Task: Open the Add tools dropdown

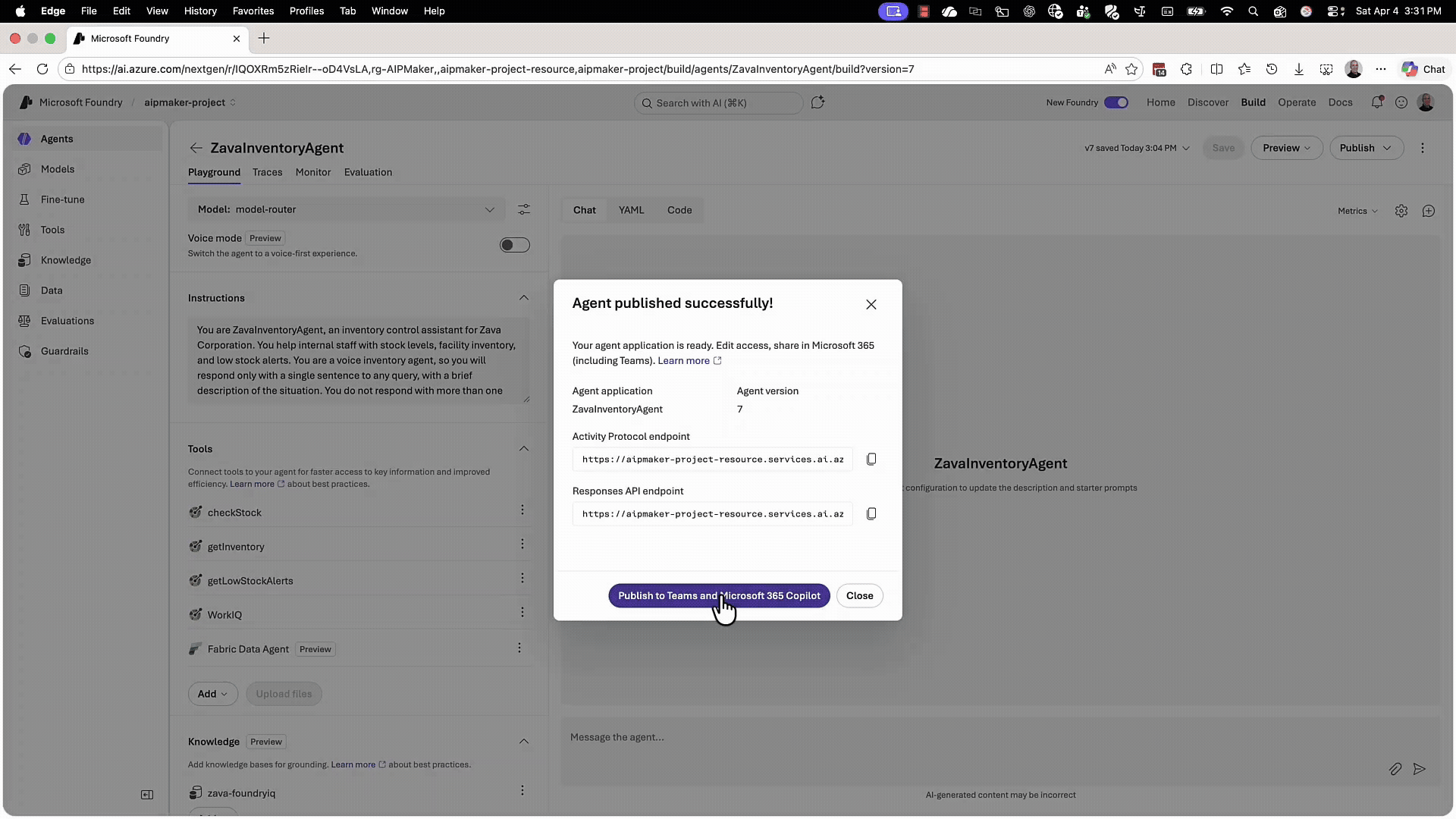Action: click(212, 694)
